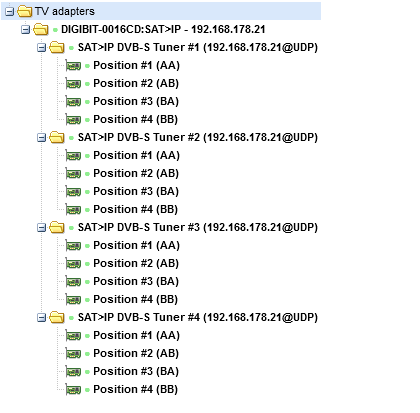This screenshot has width=420, height=413.
Task: Click the folder icon of Tuner #1
Action: coord(57,47)
